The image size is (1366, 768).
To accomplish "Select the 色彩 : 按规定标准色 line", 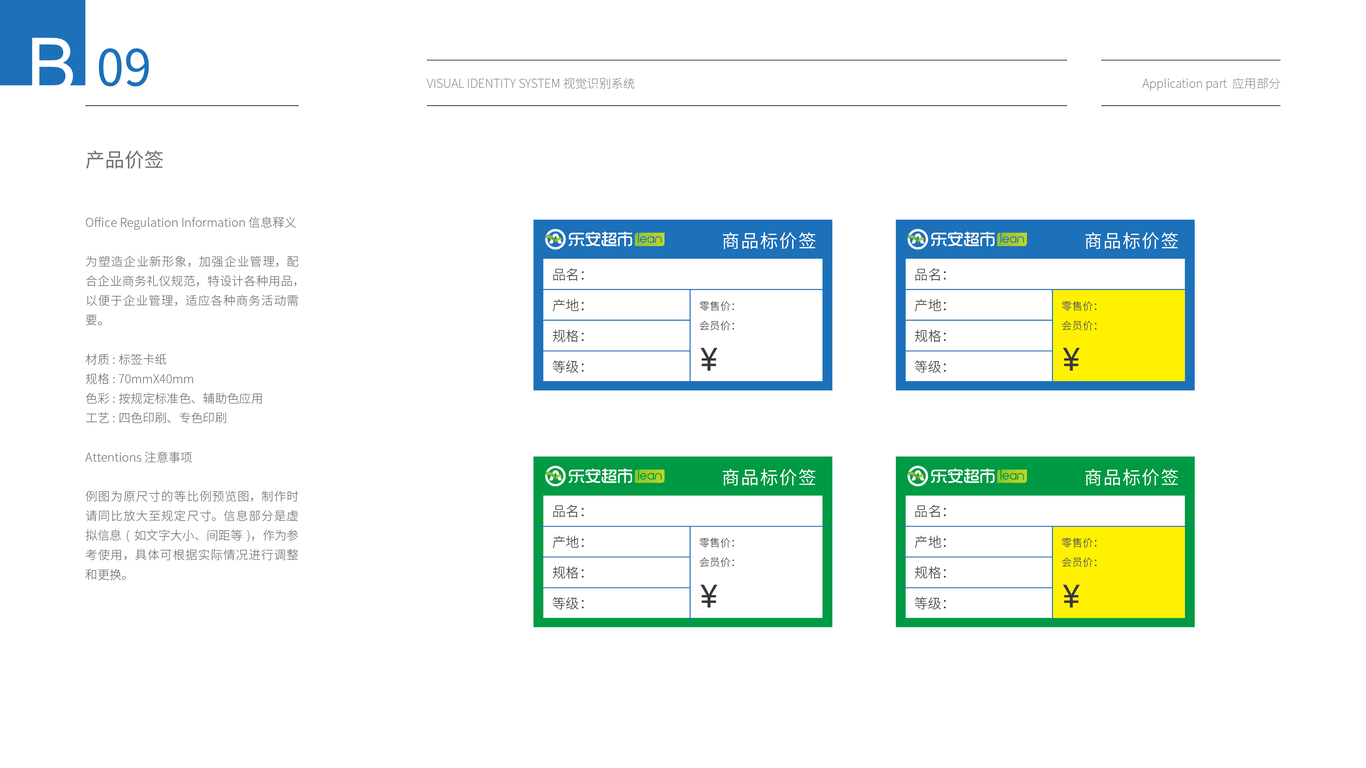I will point(174,398).
